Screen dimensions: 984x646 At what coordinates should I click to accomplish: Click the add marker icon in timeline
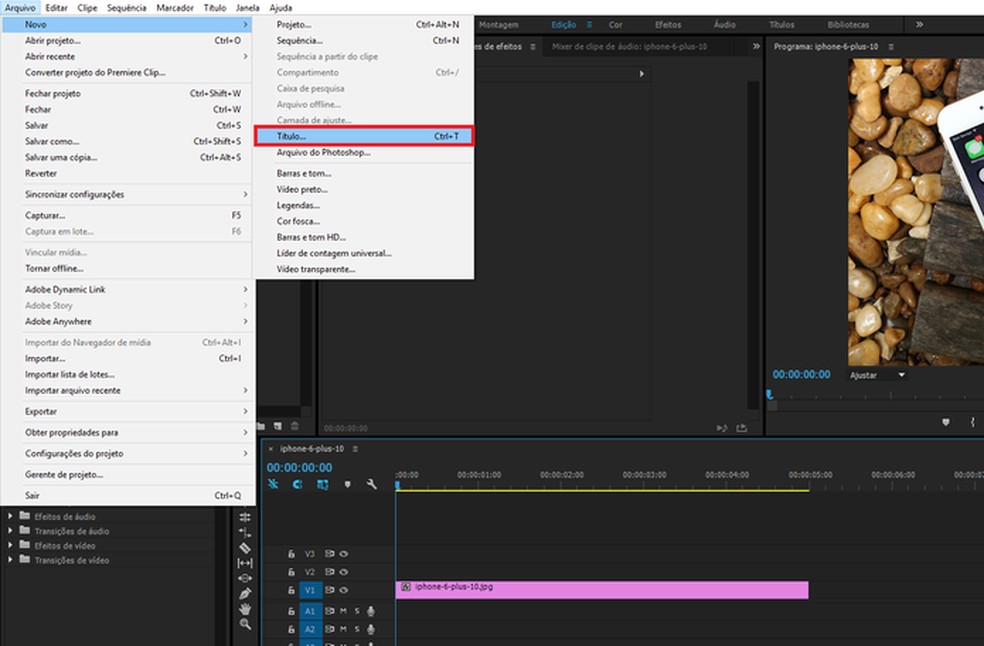click(x=348, y=485)
